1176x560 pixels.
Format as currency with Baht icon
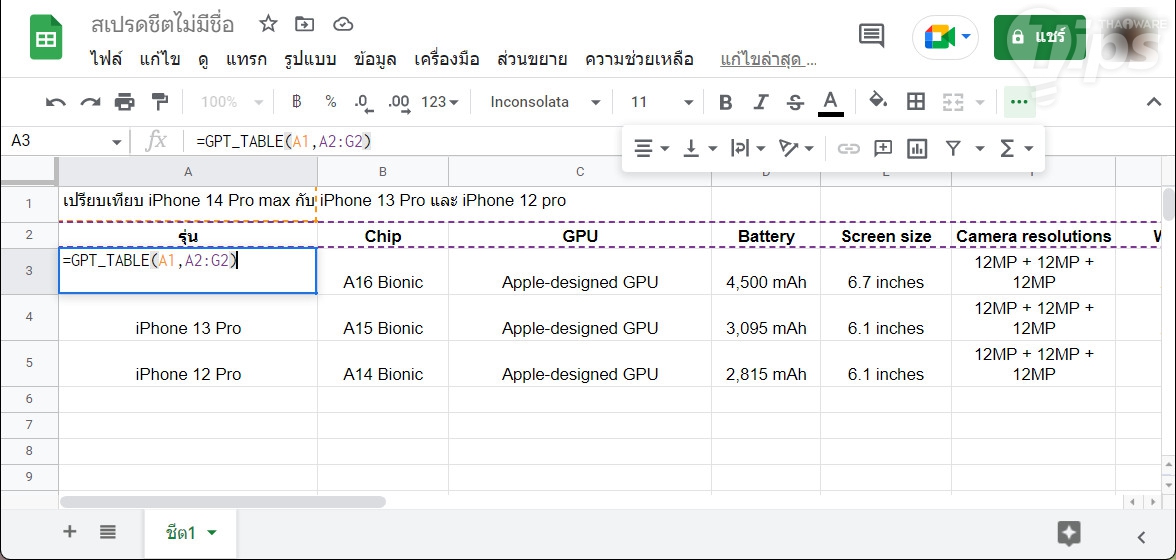pos(296,102)
